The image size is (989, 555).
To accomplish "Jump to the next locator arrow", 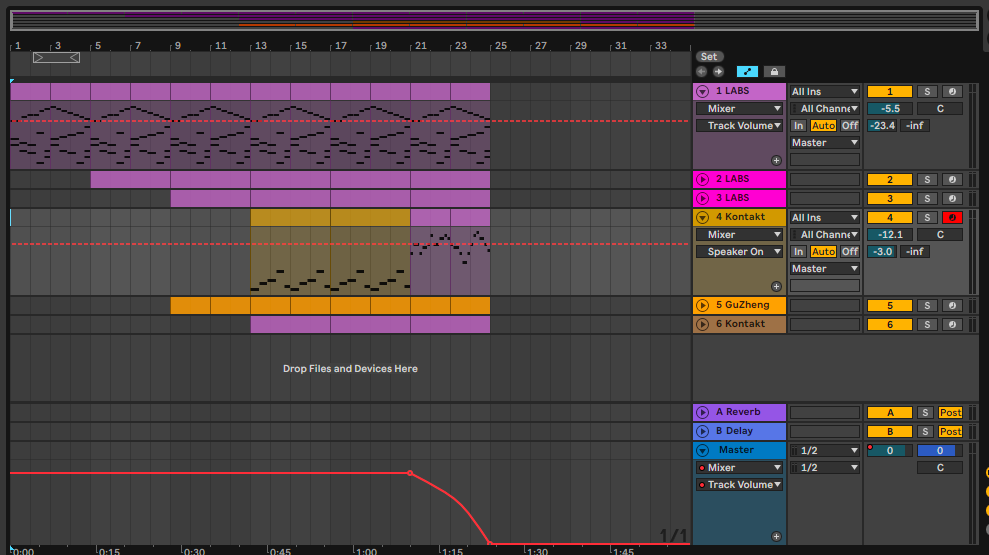I will tap(717, 72).
